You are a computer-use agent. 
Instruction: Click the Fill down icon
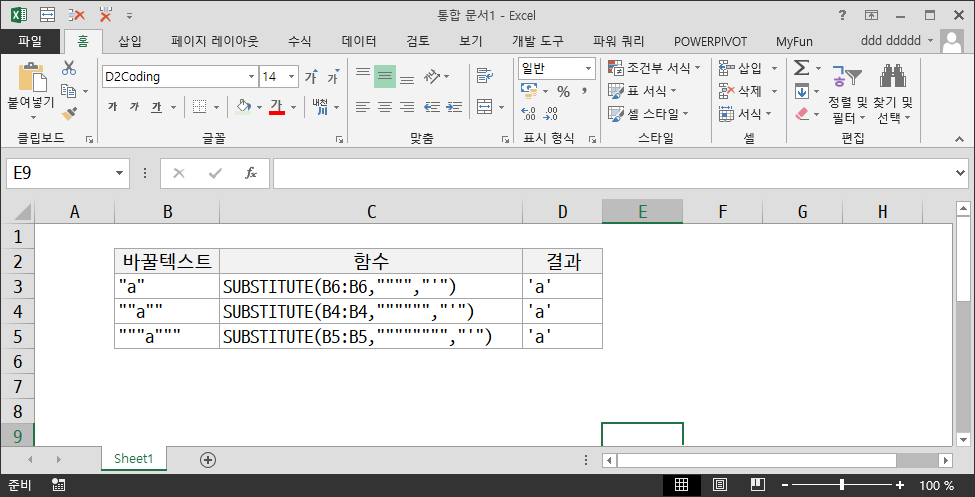tap(802, 91)
